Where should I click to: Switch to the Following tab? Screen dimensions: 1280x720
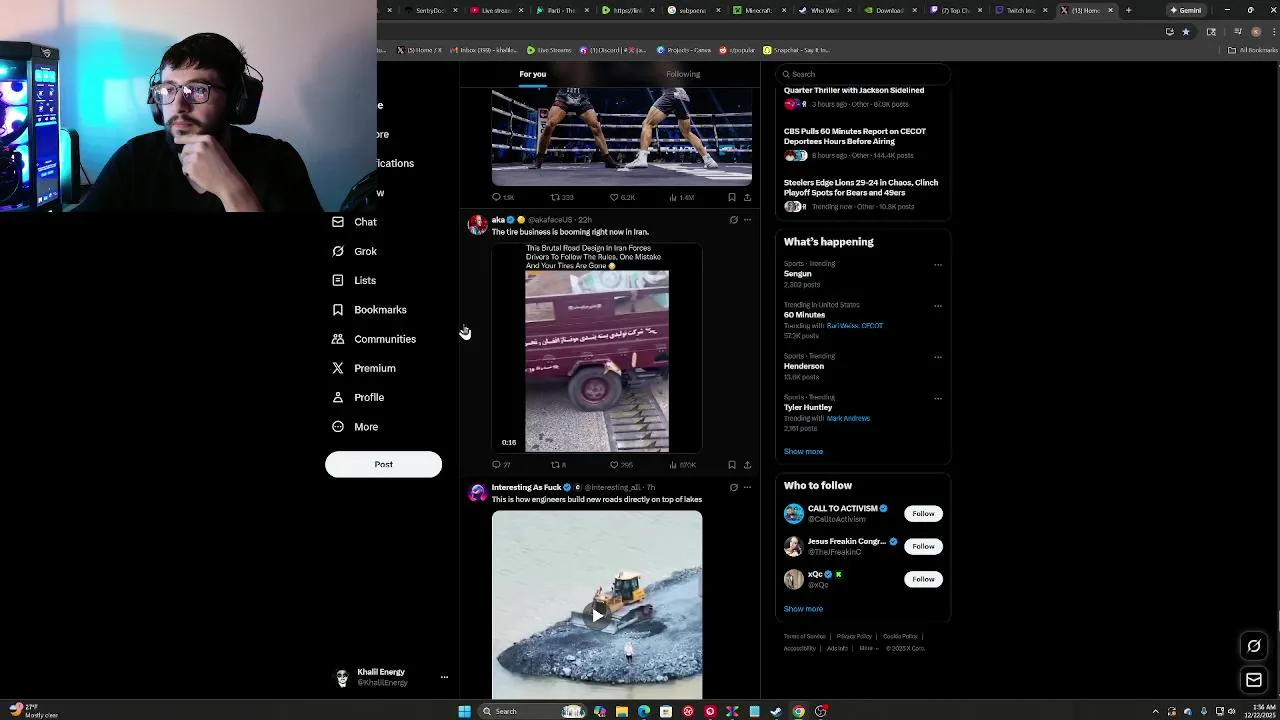click(x=683, y=74)
